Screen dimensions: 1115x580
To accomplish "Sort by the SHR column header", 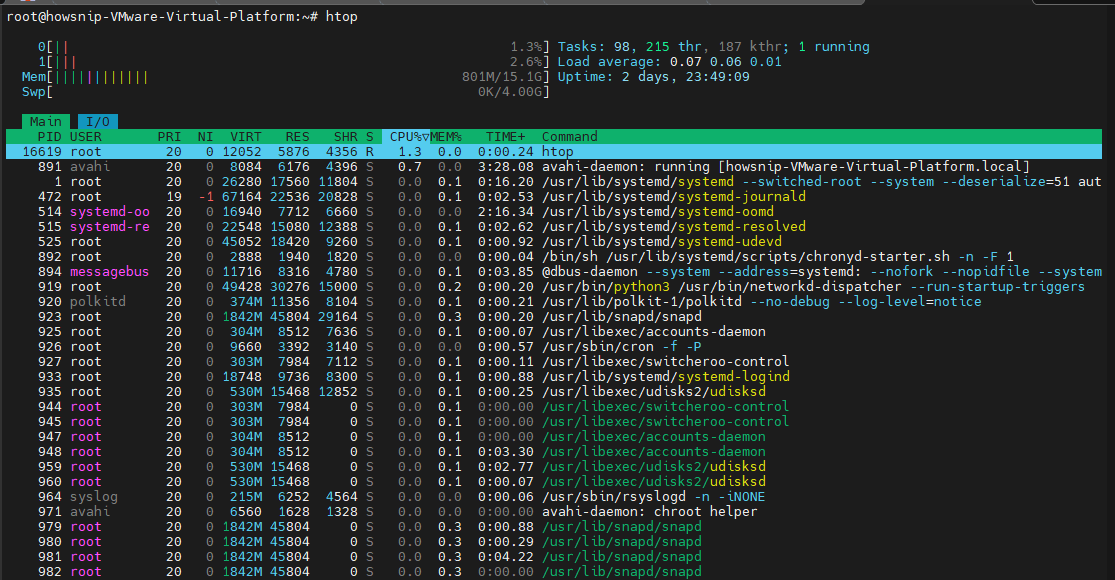I will 346,136.
